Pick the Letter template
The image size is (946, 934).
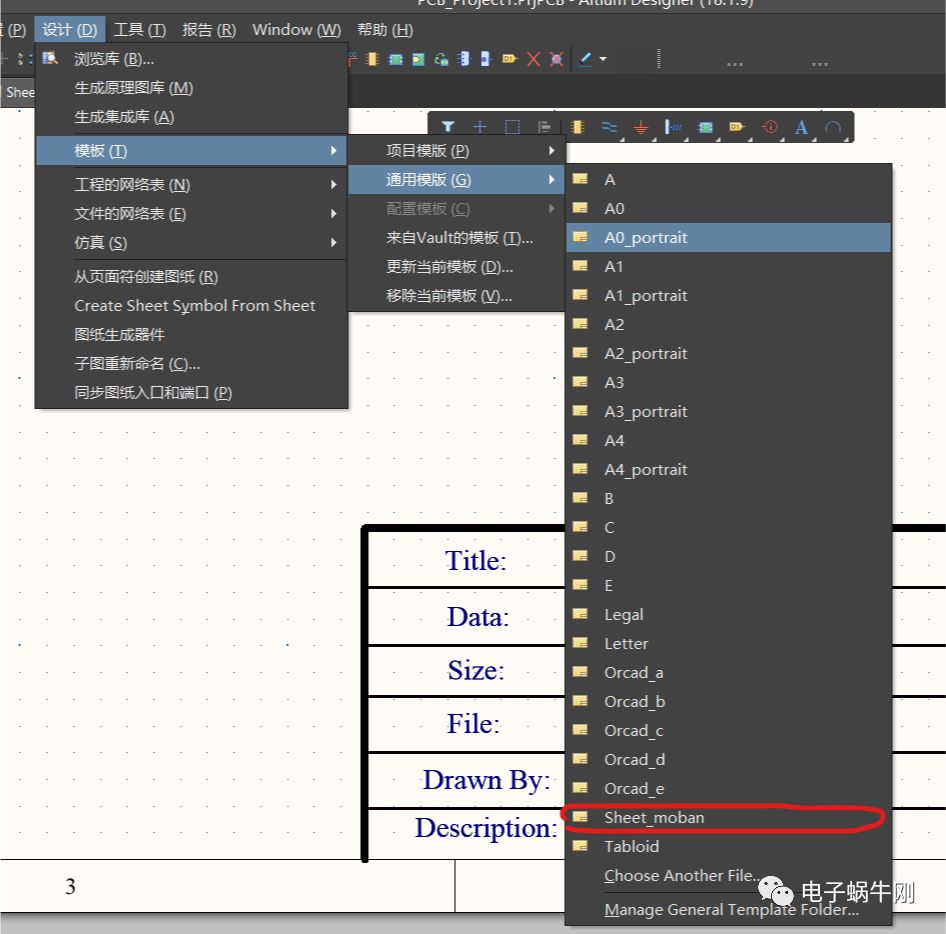point(728,643)
